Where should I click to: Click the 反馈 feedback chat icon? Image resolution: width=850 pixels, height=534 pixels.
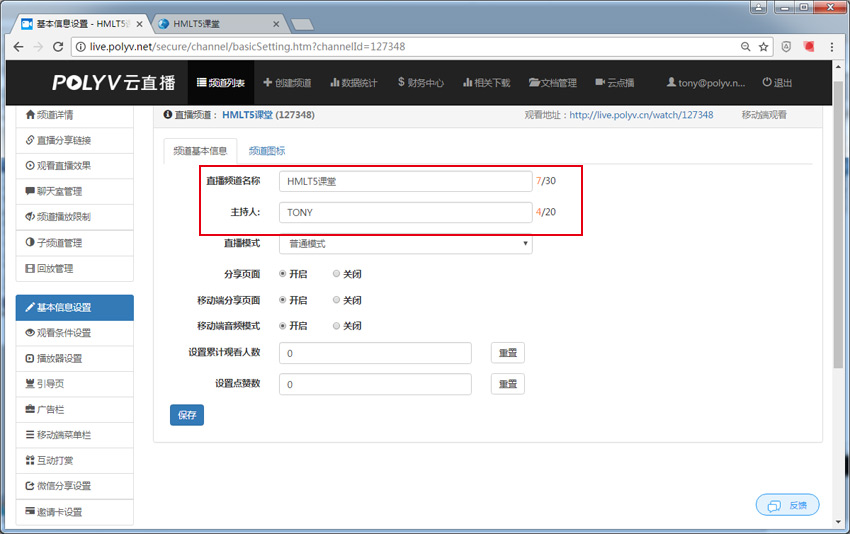[774, 505]
